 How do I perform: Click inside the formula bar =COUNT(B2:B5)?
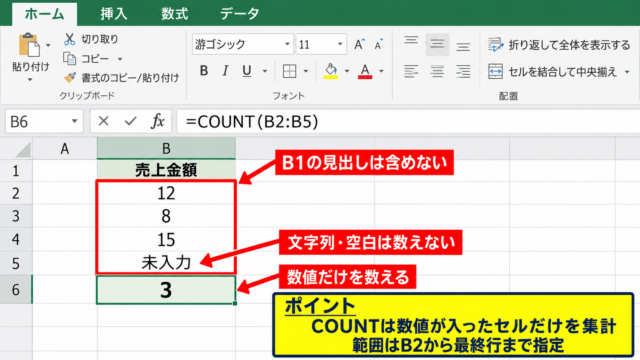click(408, 121)
